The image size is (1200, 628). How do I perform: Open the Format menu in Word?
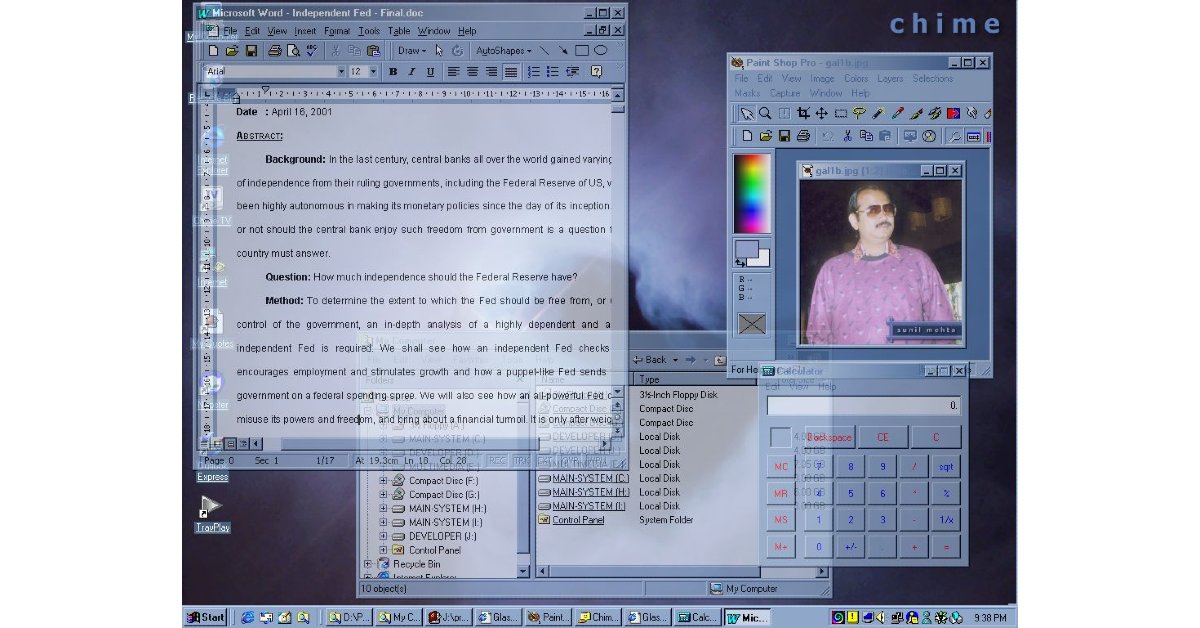[337, 31]
